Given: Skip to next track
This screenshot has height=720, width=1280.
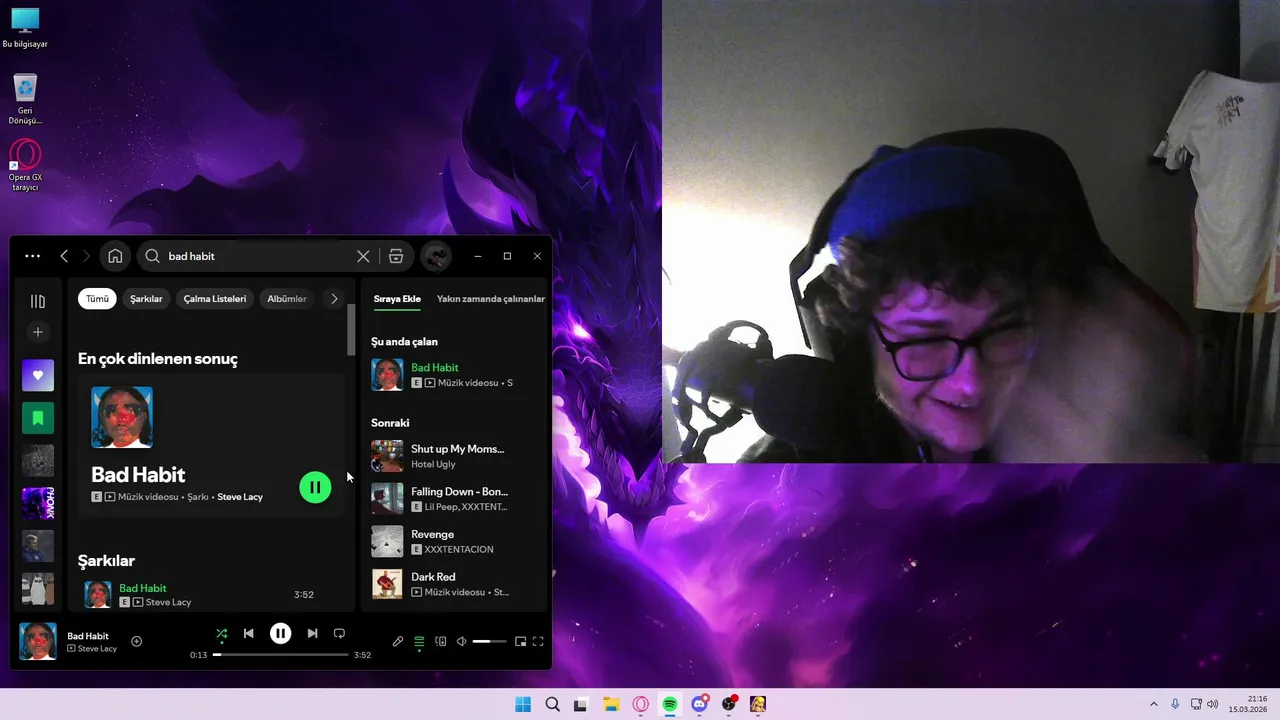Looking at the screenshot, I should pyautogui.click(x=312, y=633).
